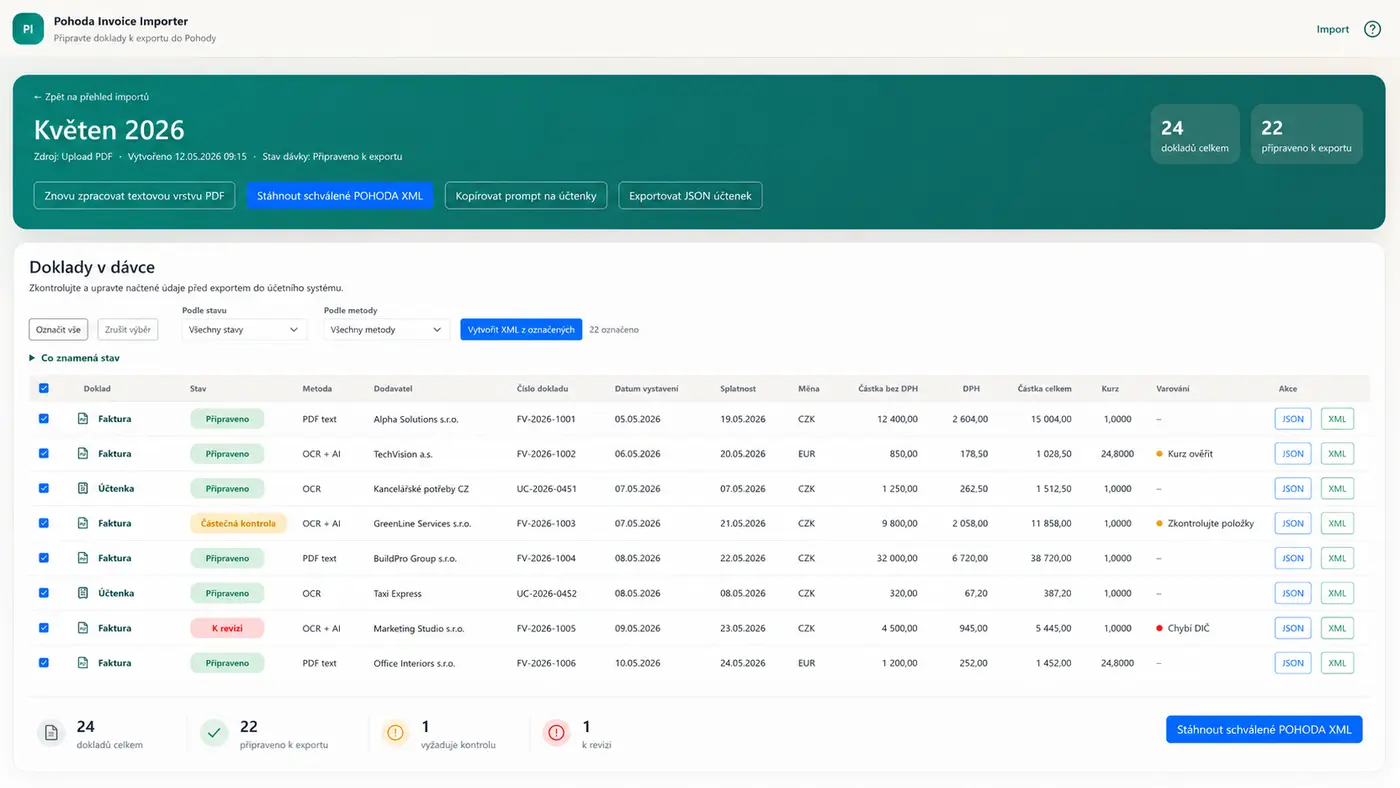Click orange dot next to Zkontrolujte položky

click(1159, 523)
